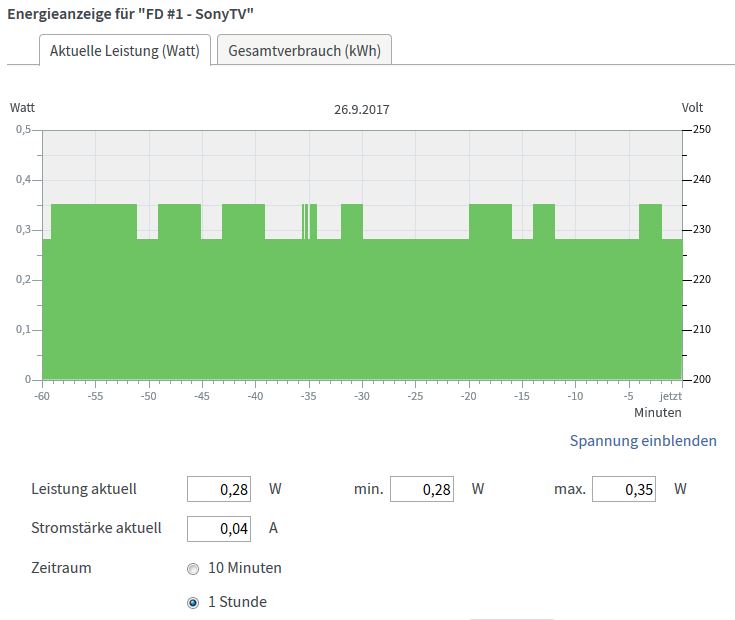Screen dimensions: 735x620
Task: Select the Stromstärke aktuell value field
Action: [x=220, y=528]
